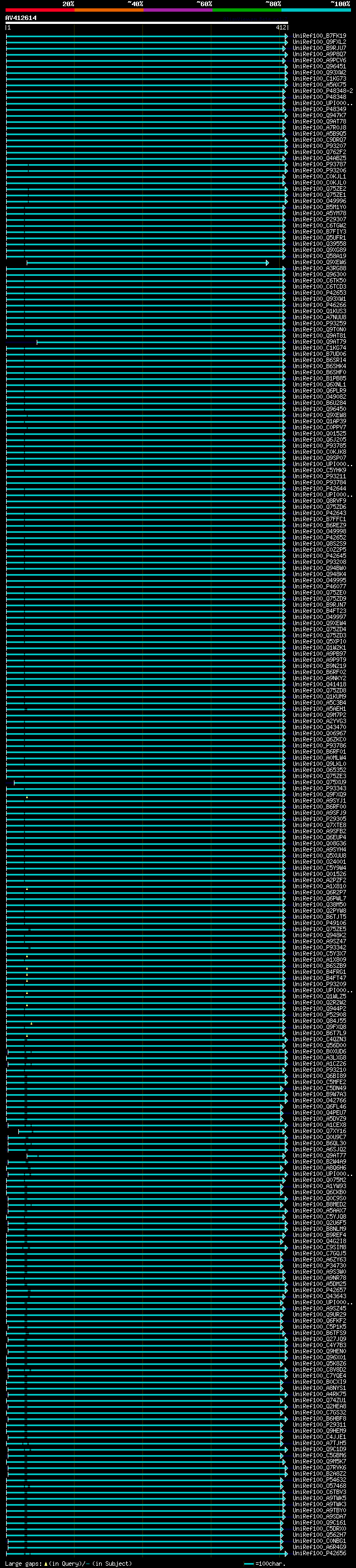Select the UniRef100_P29305 entry
This screenshot has width=356, height=1568.
[x=319, y=819]
